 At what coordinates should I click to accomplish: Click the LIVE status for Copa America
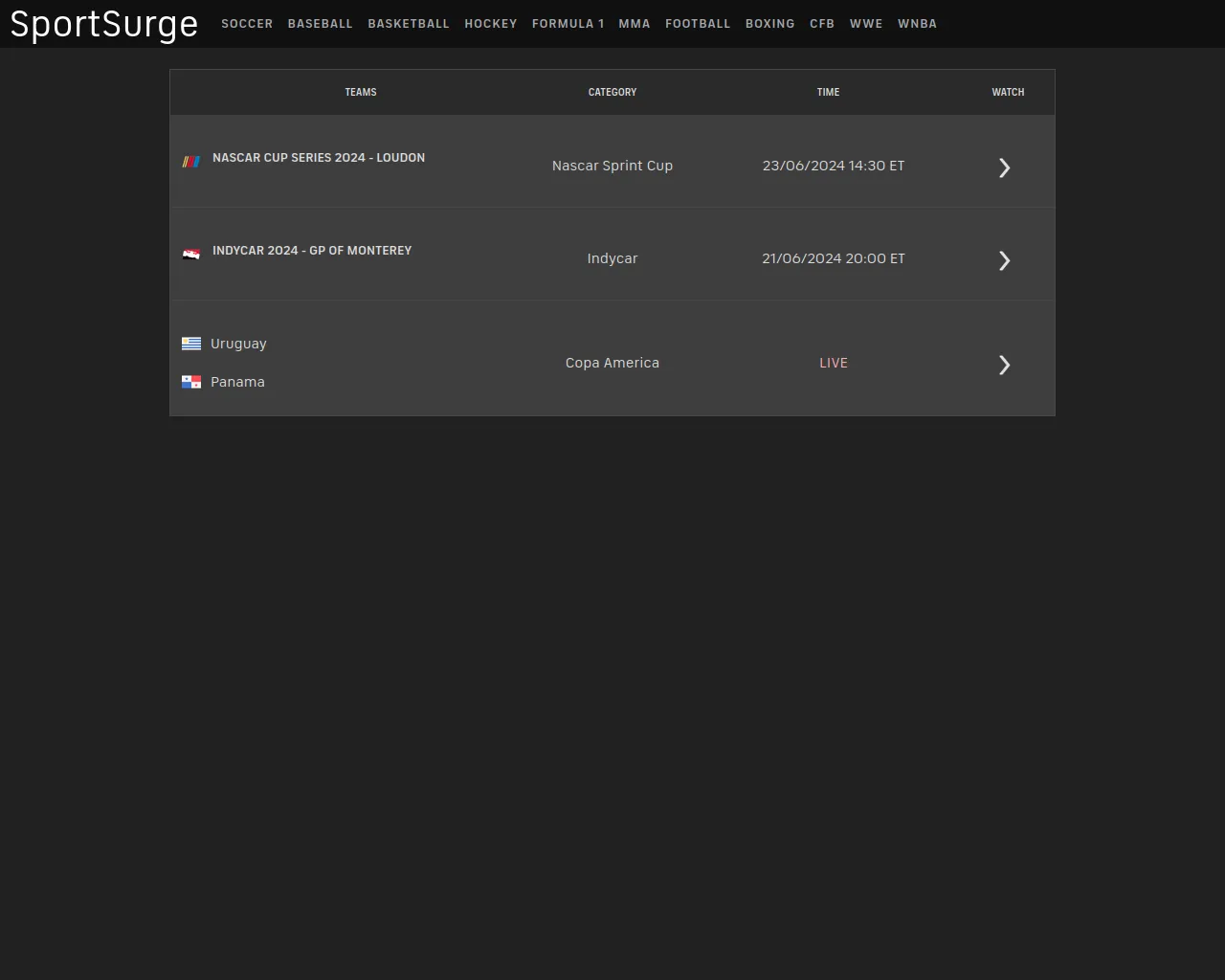834,363
